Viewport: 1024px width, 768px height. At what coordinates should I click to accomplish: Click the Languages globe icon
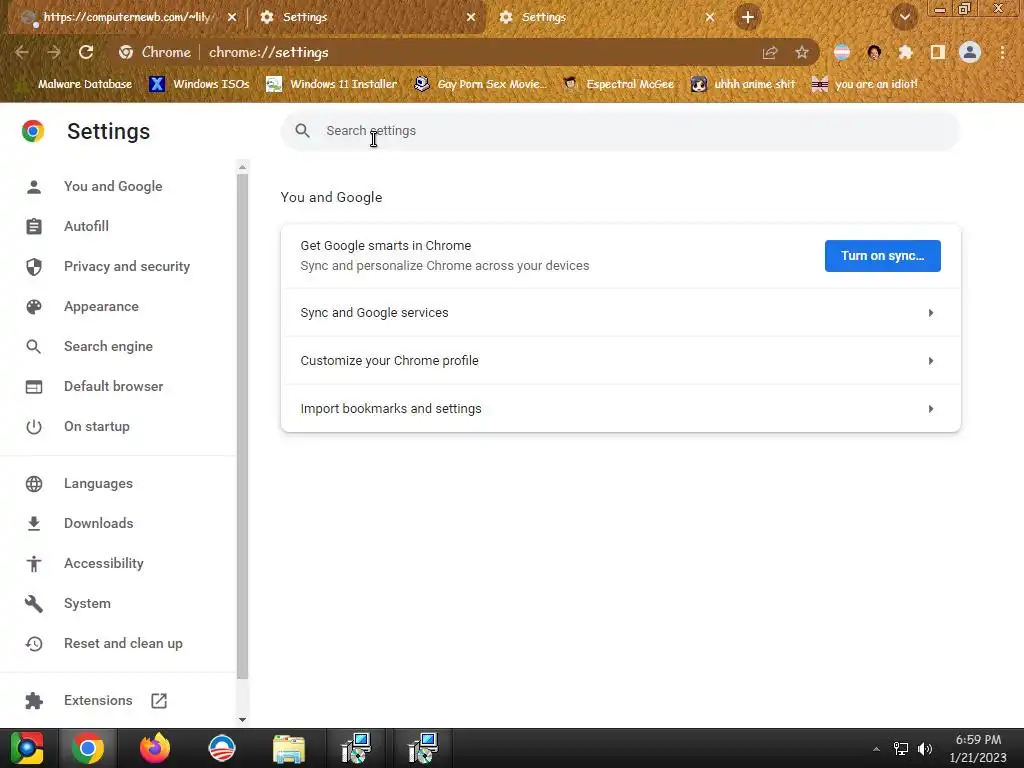34,484
